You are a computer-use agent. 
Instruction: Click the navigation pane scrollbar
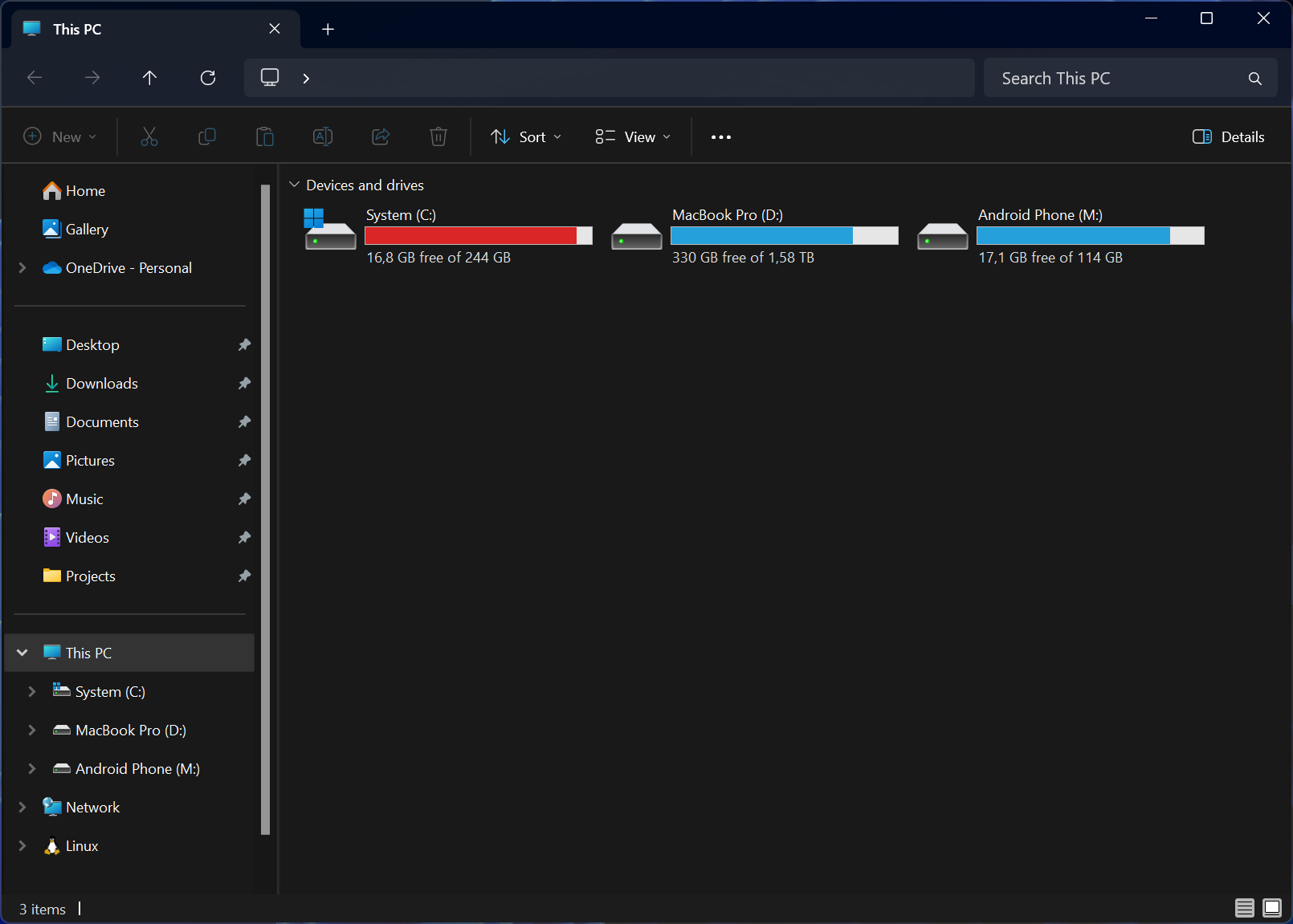[265, 510]
